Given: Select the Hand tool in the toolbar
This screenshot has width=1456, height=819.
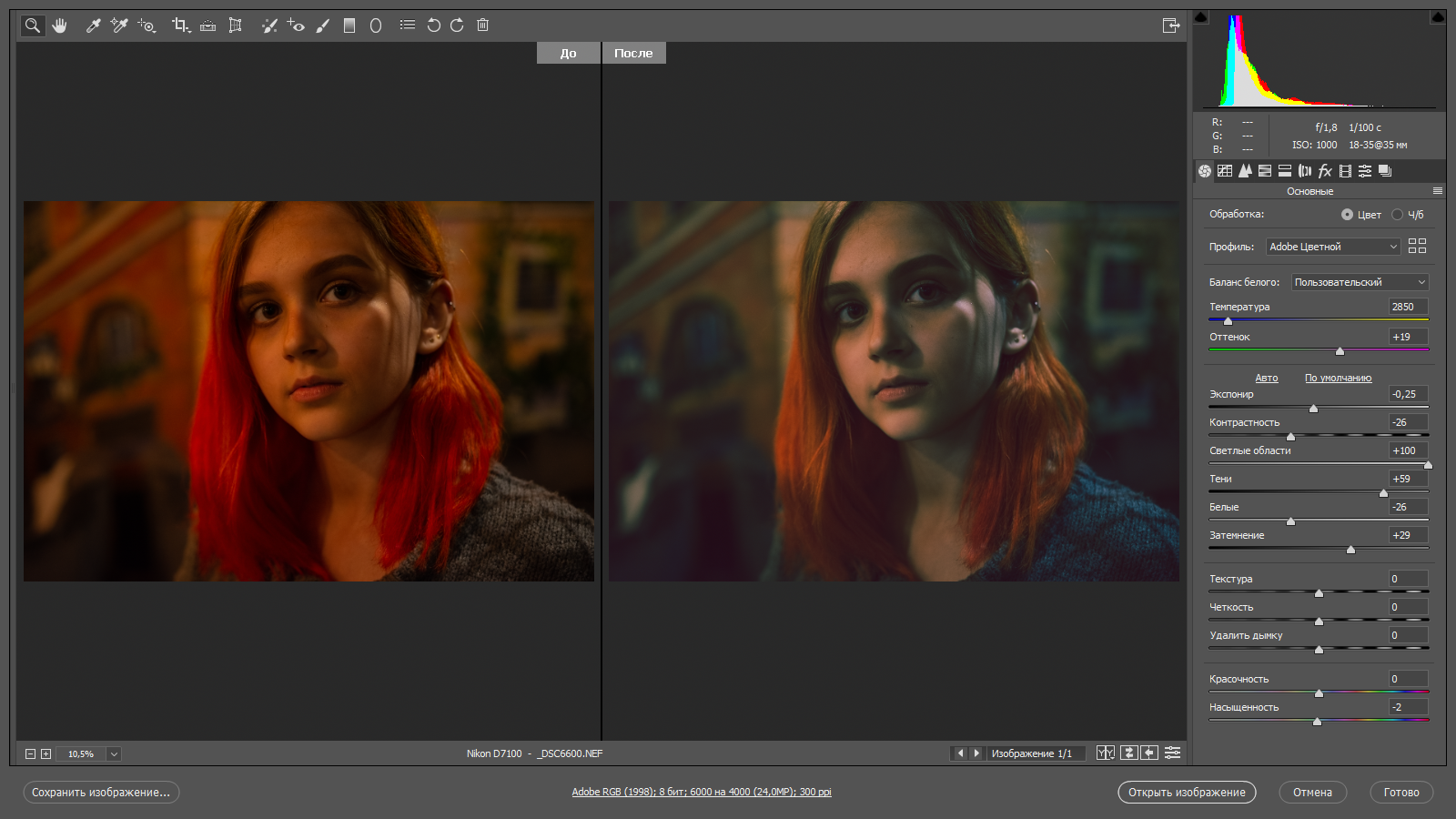Looking at the screenshot, I should (x=60, y=25).
